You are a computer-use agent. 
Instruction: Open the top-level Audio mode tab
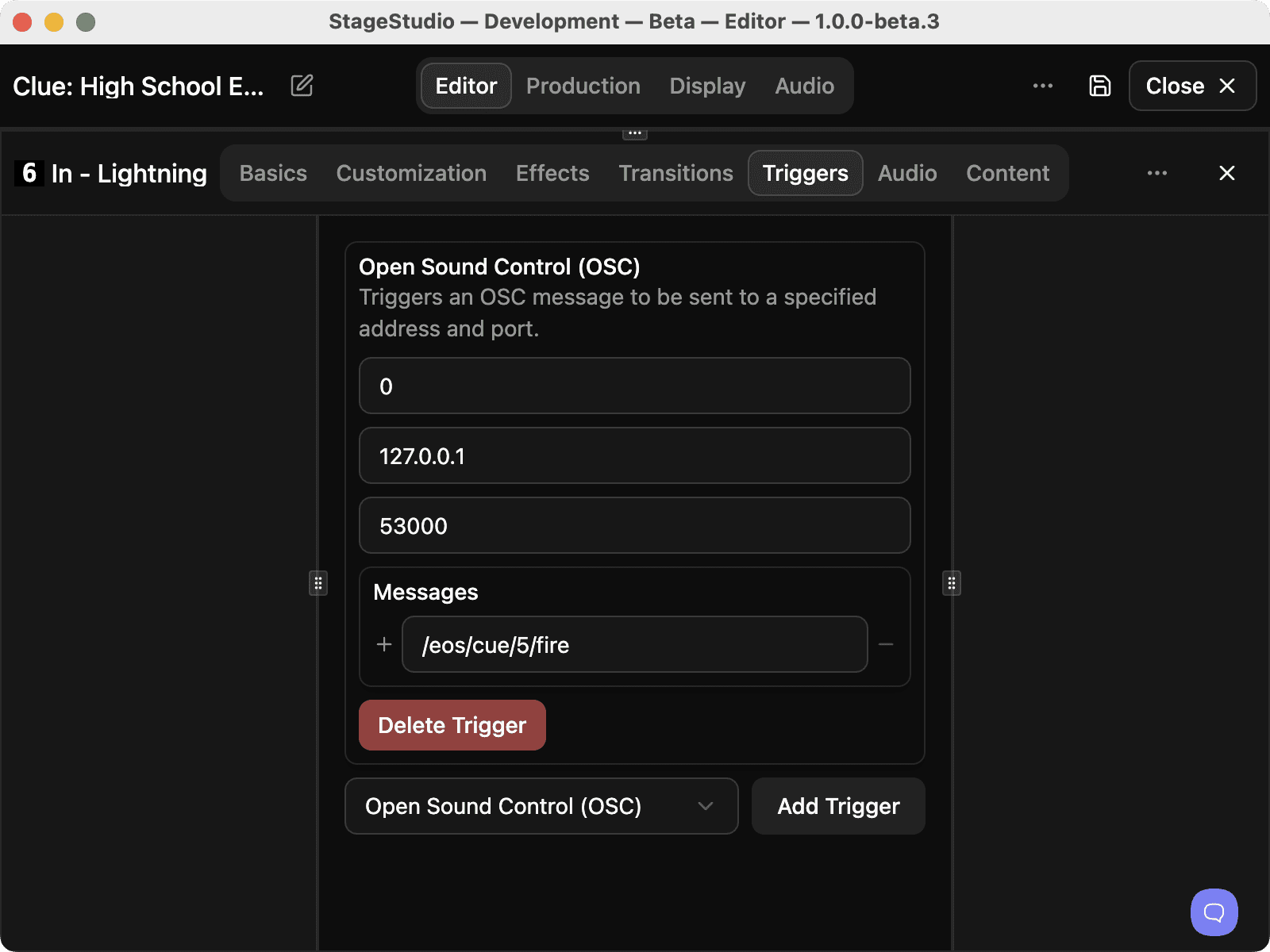point(804,86)
